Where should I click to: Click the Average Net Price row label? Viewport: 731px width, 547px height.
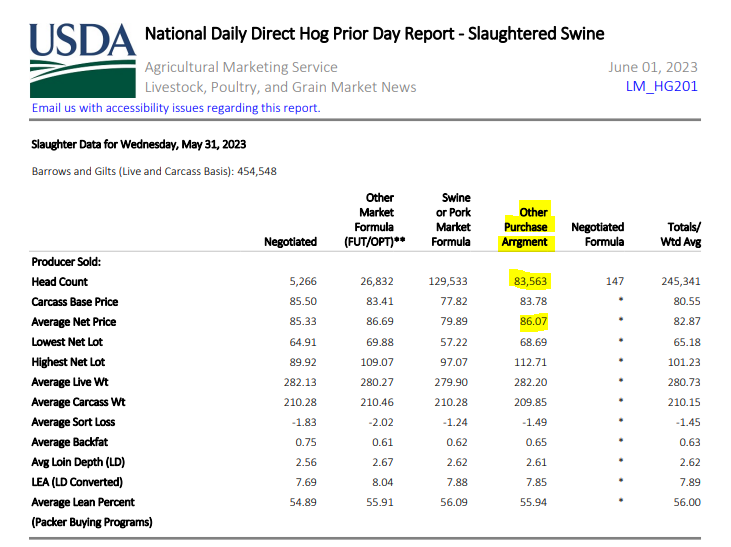click(74, 322)
